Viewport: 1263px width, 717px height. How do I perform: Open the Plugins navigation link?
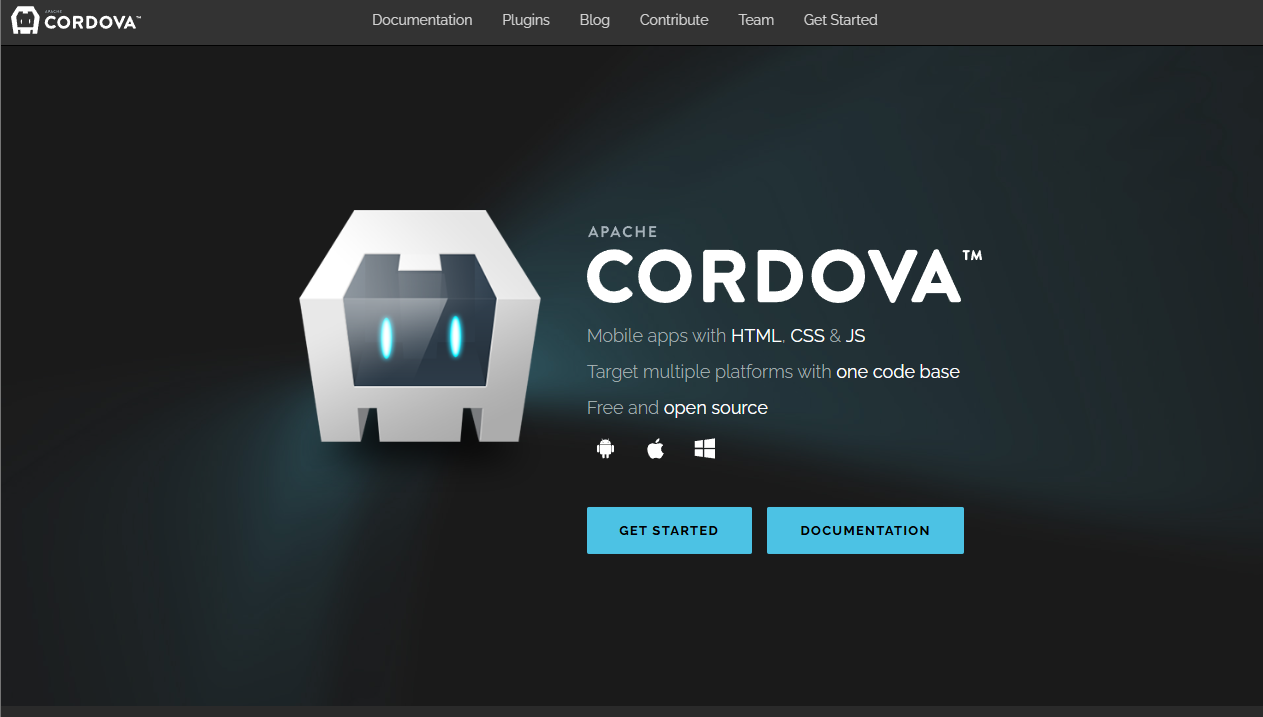pos(526,20)
